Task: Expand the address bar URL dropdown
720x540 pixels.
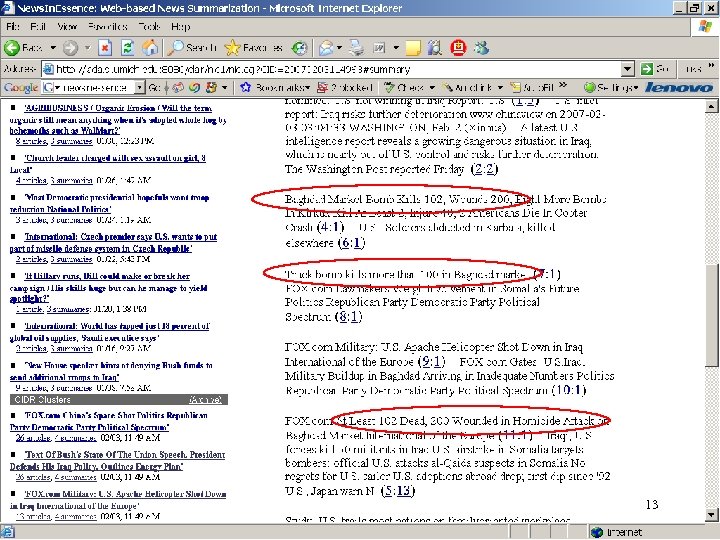Action: [x=628, y=69]
